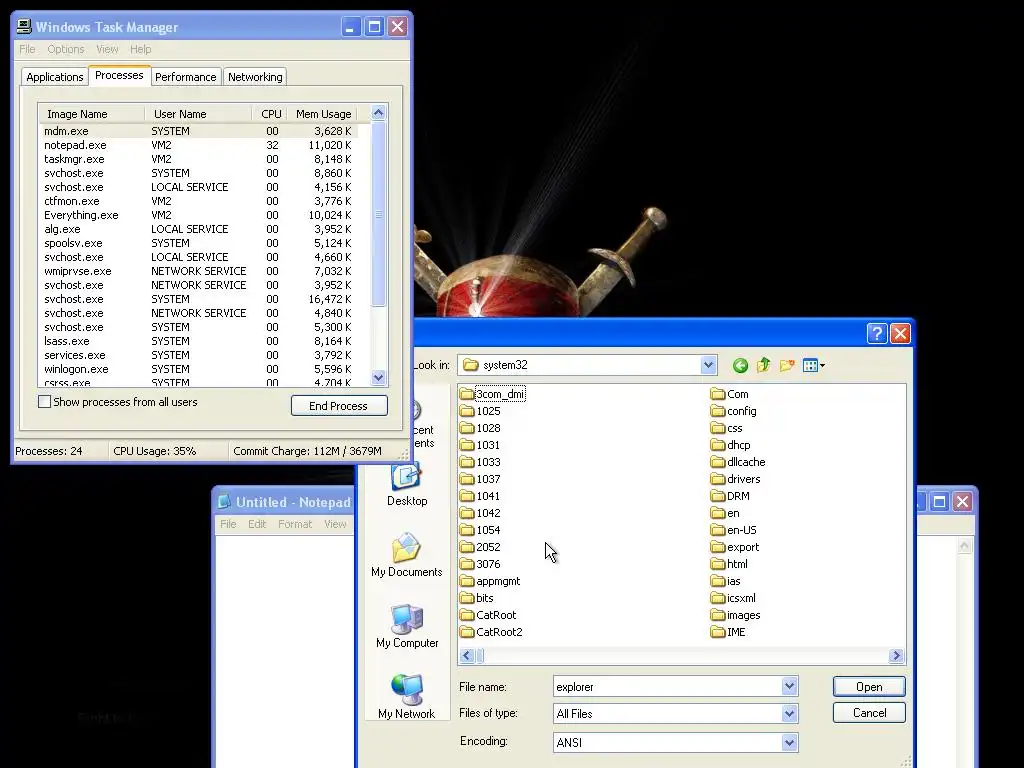Click the Task Manager title bar icon
This screenshot has height=768, width=1024.
[24, 27]
